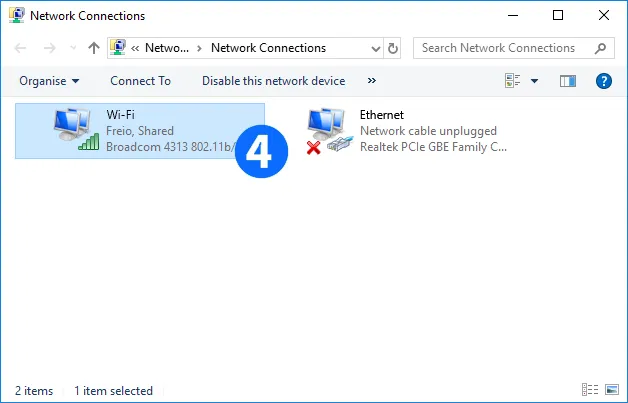
Task: Click the address bar Network Connections icon
Action: 118,48
